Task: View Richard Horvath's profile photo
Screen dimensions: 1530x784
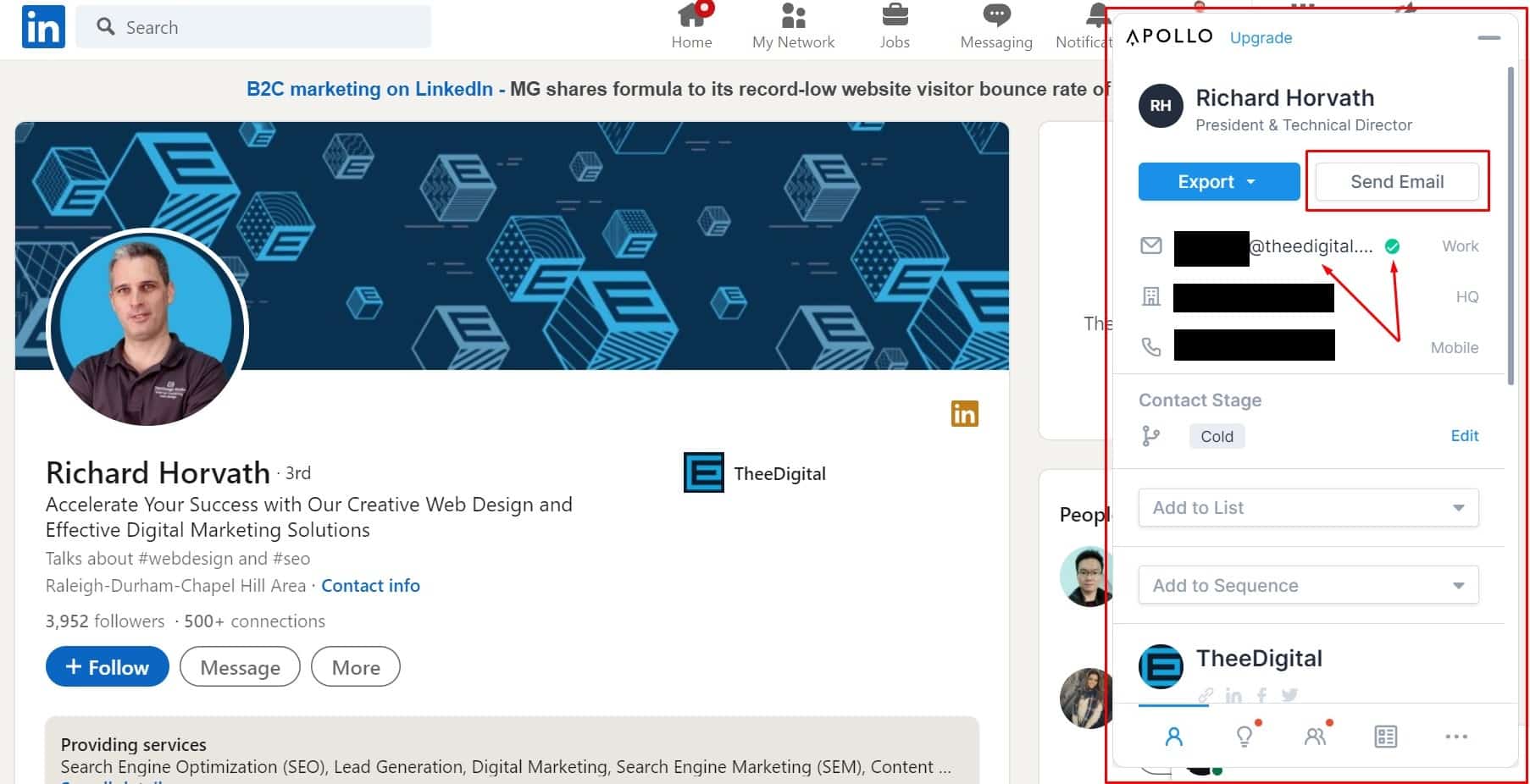Action: (147, 328)
